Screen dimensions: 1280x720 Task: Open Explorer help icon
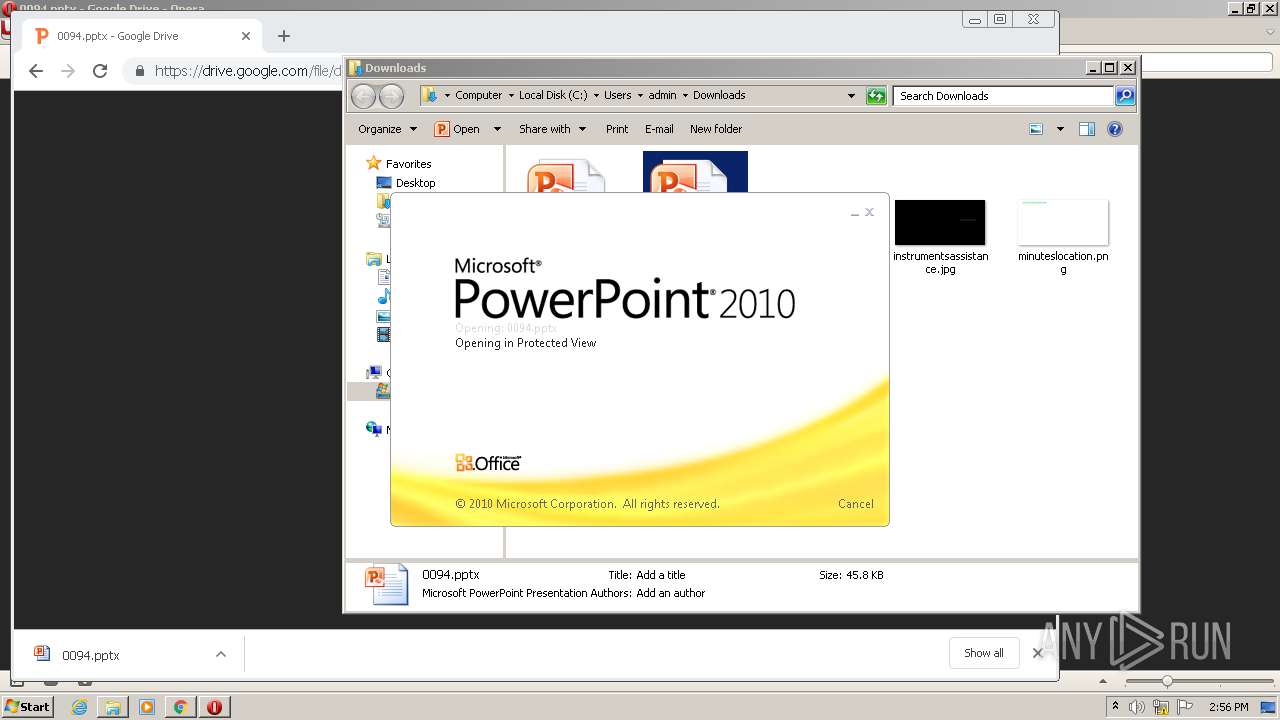pyautogui.click(x=1115, y=129)
